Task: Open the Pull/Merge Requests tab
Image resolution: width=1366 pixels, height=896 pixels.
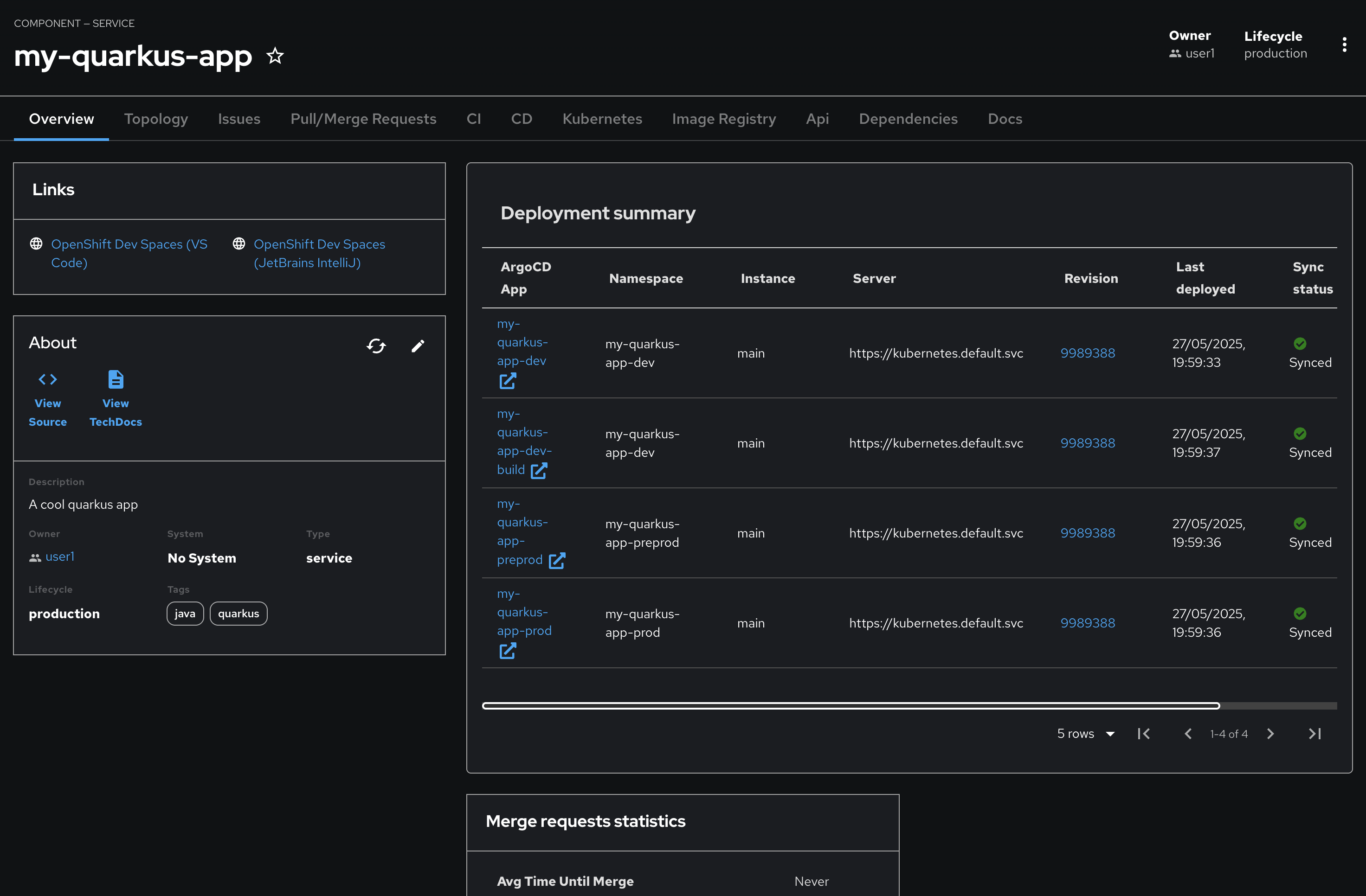Action: (x=363, y=119)
